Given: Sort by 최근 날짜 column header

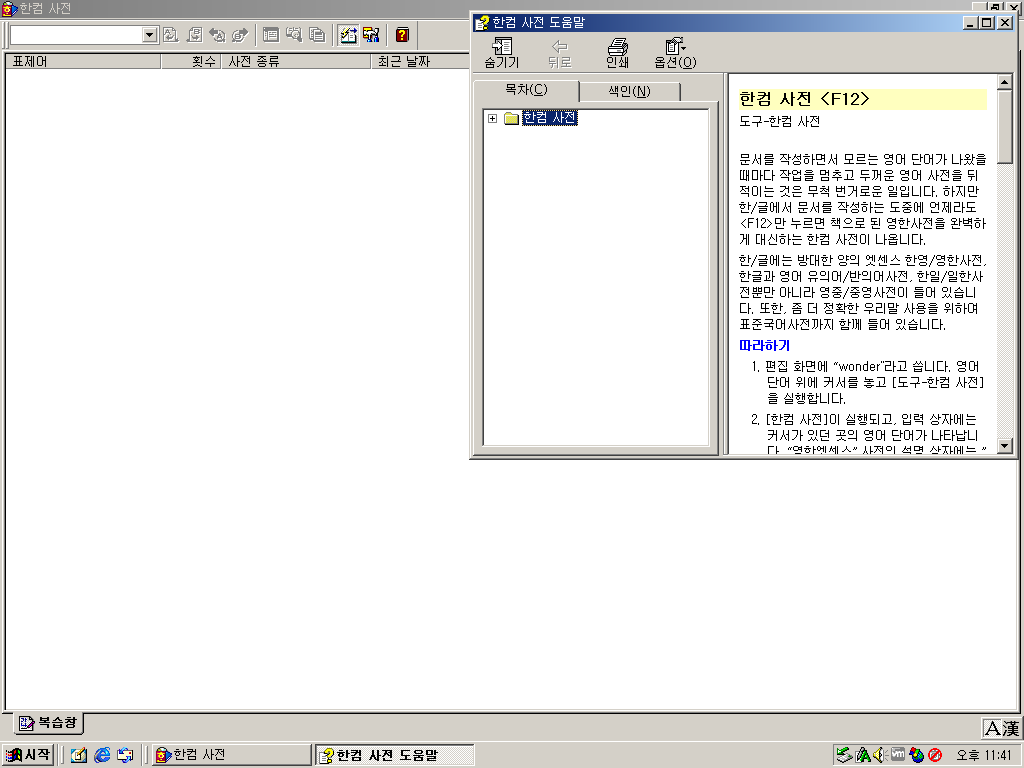Looking at the screenshot, I should (x=420, y=61).
